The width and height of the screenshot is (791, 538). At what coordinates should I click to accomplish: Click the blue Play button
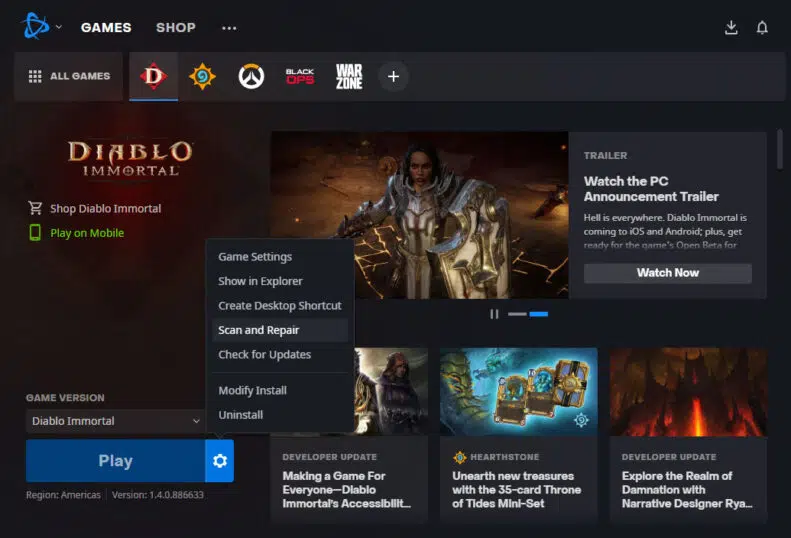116,461
